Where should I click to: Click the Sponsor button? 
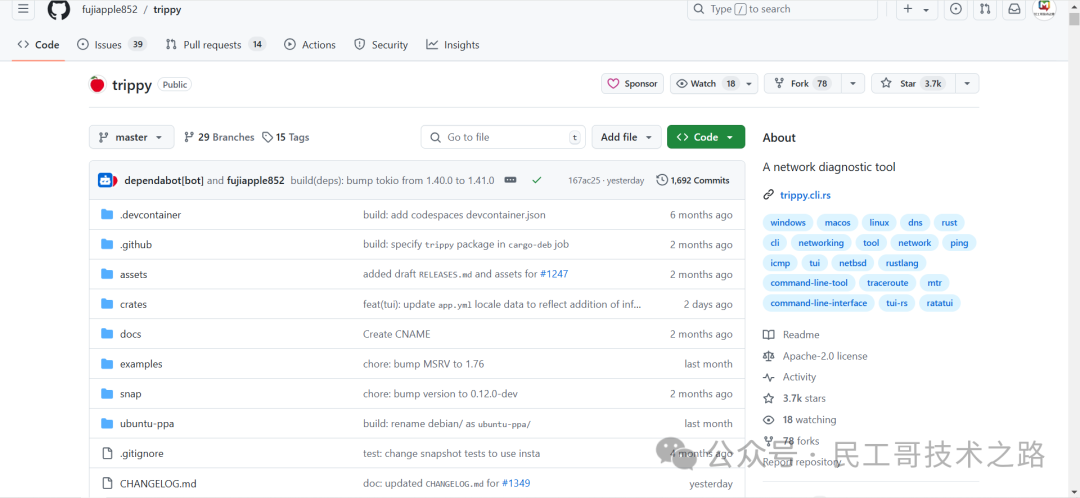(632, 83)
